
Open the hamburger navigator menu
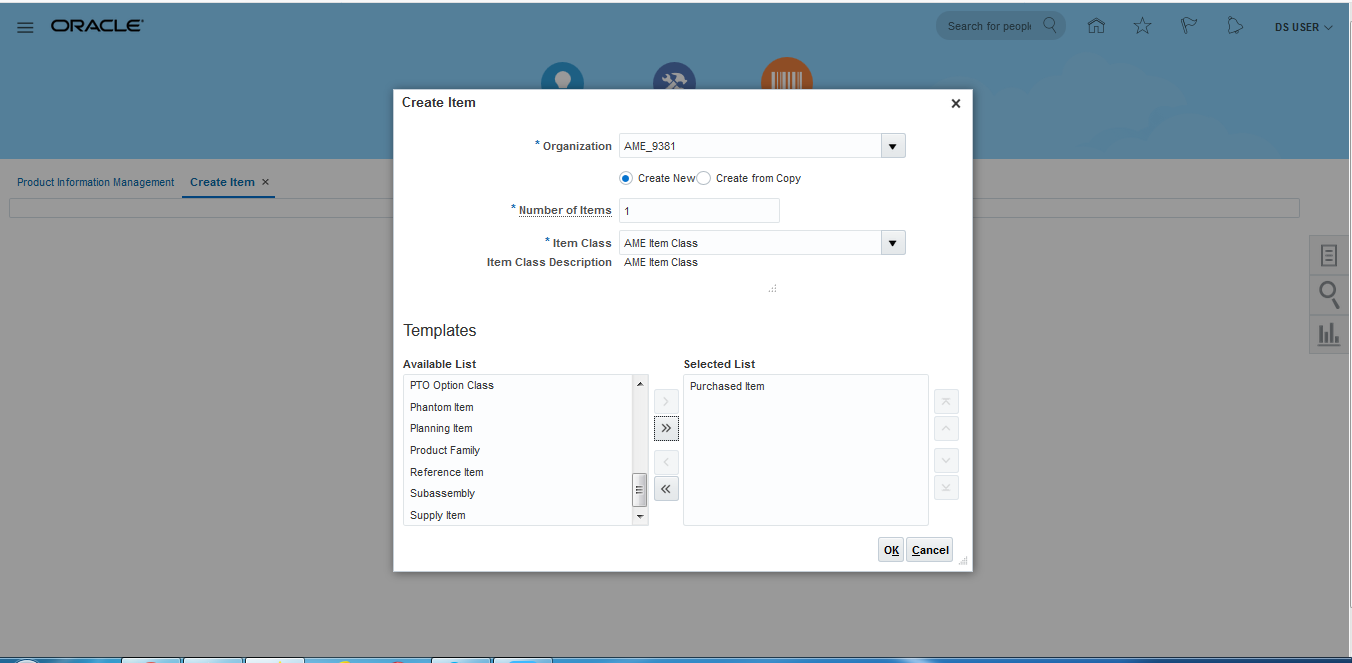(25, 27)
